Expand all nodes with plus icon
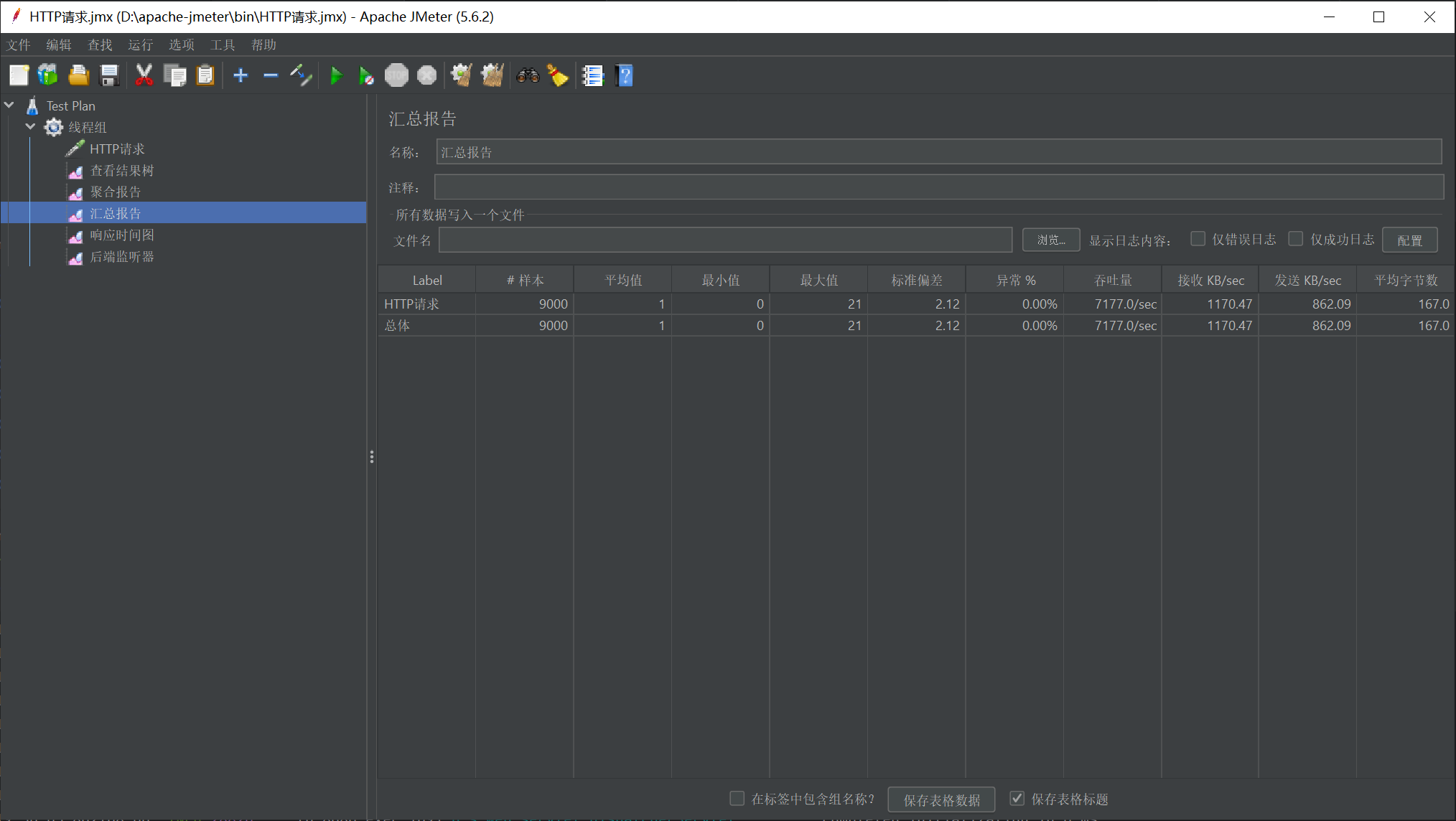 [241, 75]
